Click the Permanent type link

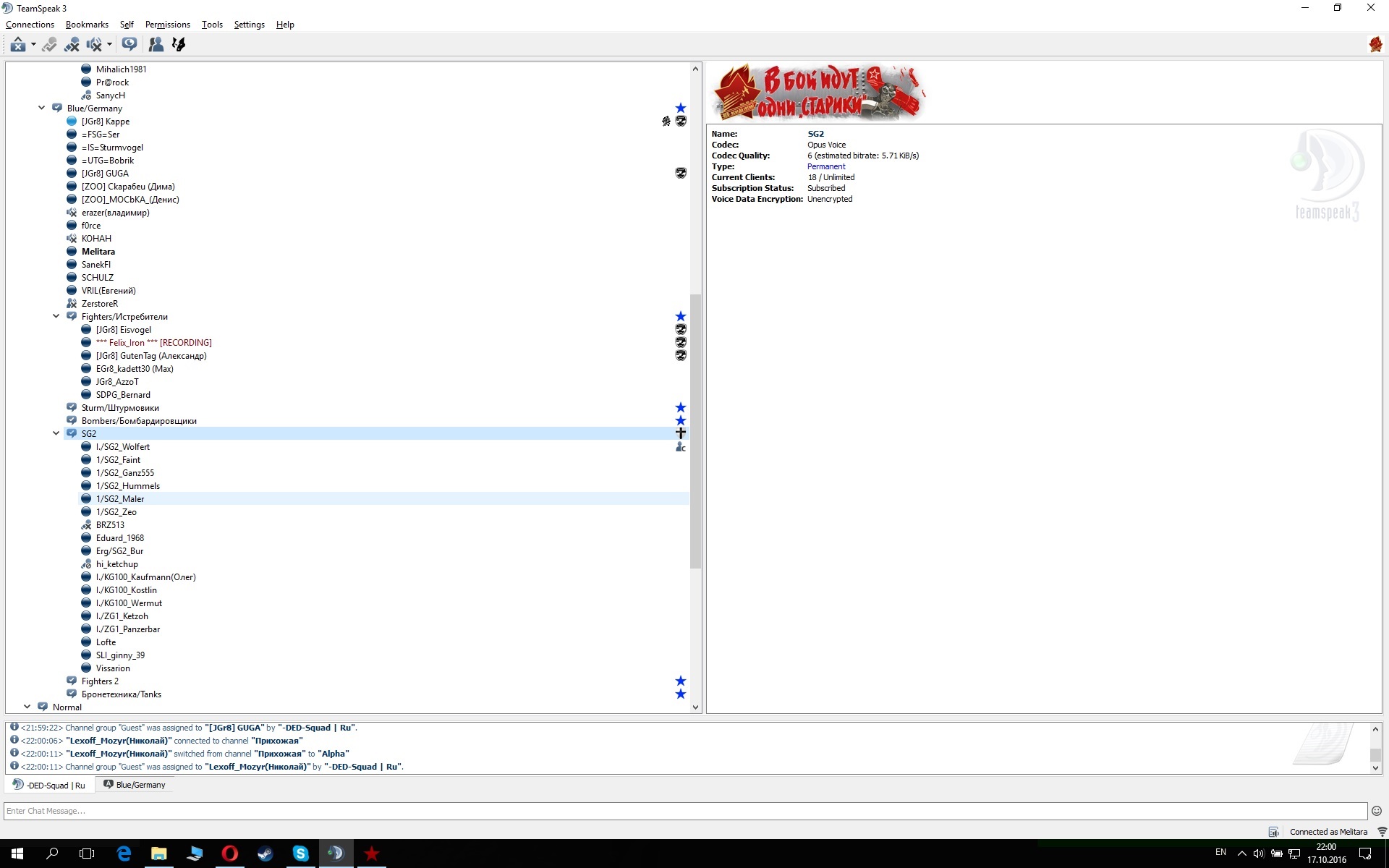825,166
